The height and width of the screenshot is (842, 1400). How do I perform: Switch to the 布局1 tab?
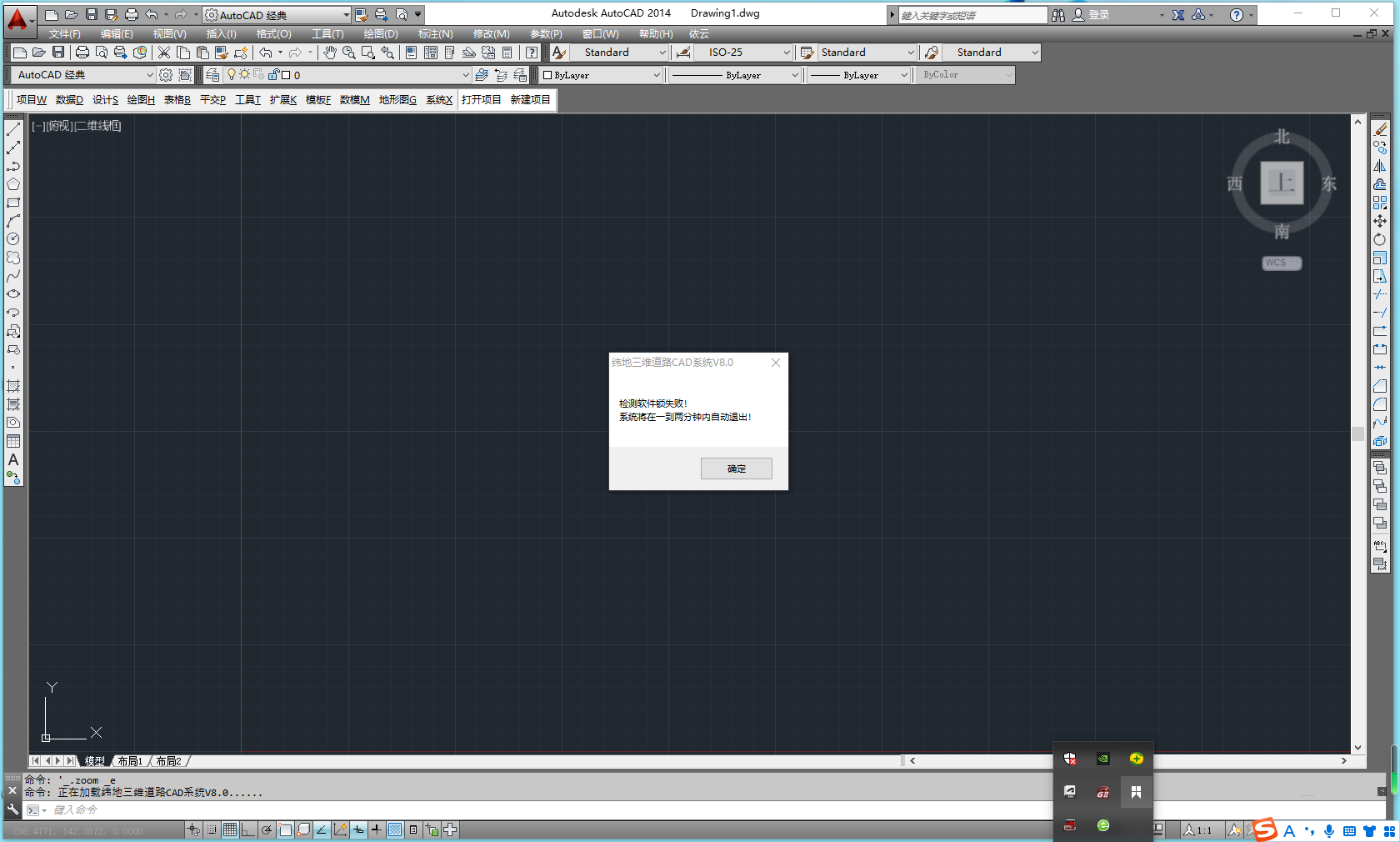click(x=130, y=761)
